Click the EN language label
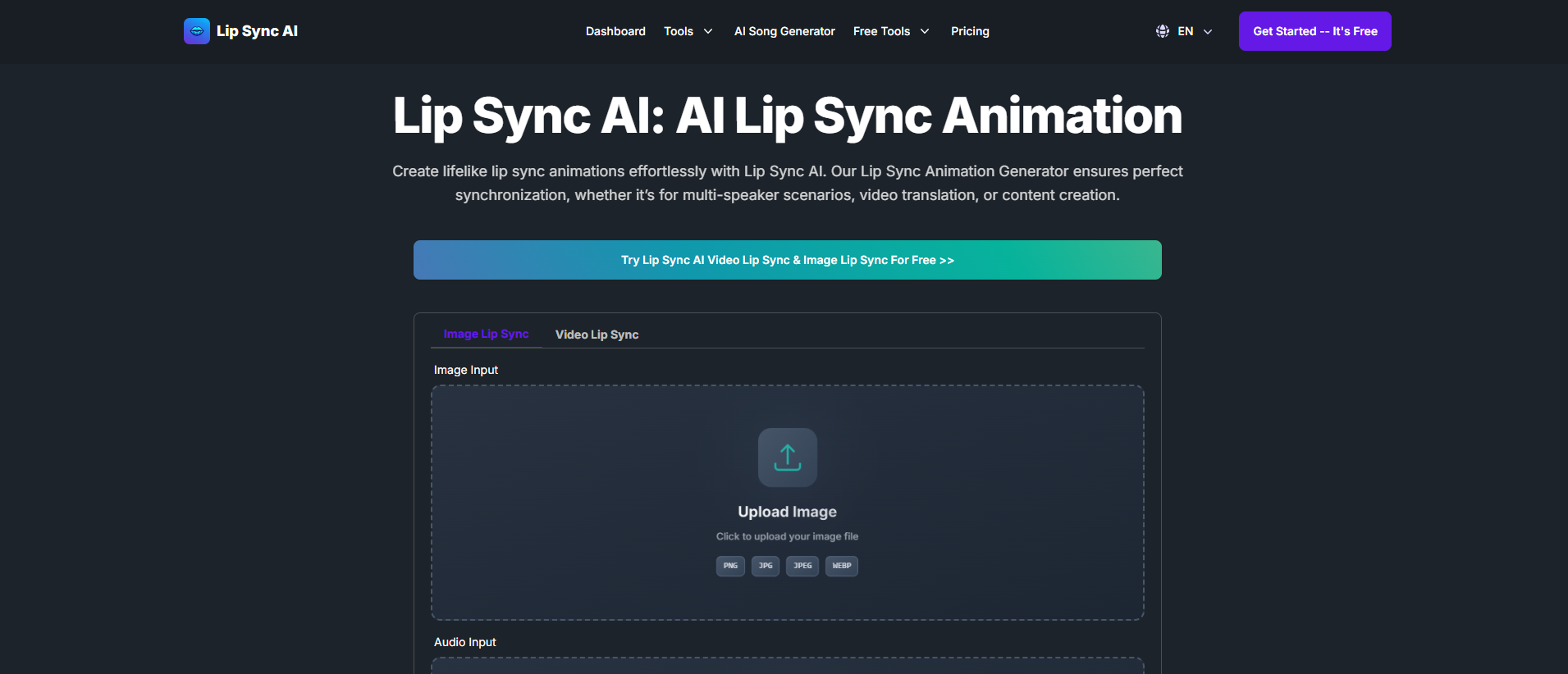 [x=1186, y=31]
